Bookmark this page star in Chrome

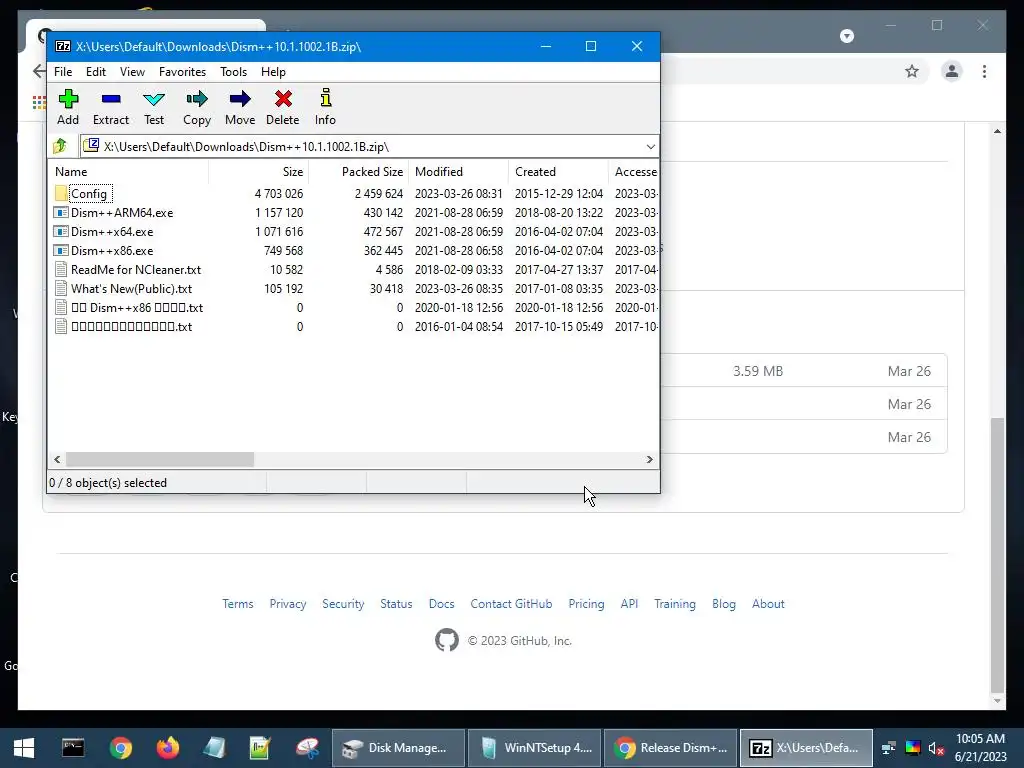[912, 71]
